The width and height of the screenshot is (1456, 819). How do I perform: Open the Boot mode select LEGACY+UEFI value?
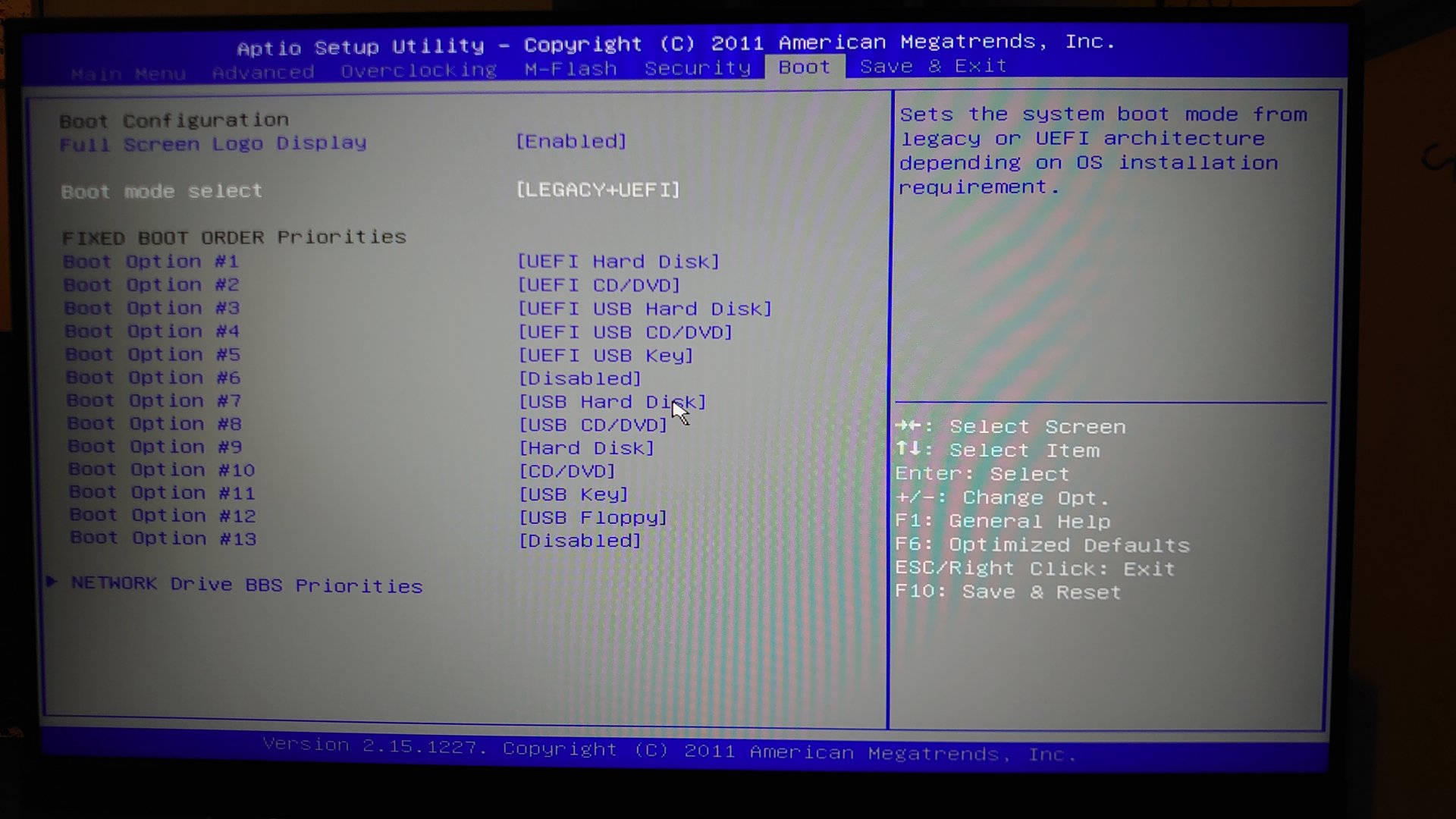point(598,190)
